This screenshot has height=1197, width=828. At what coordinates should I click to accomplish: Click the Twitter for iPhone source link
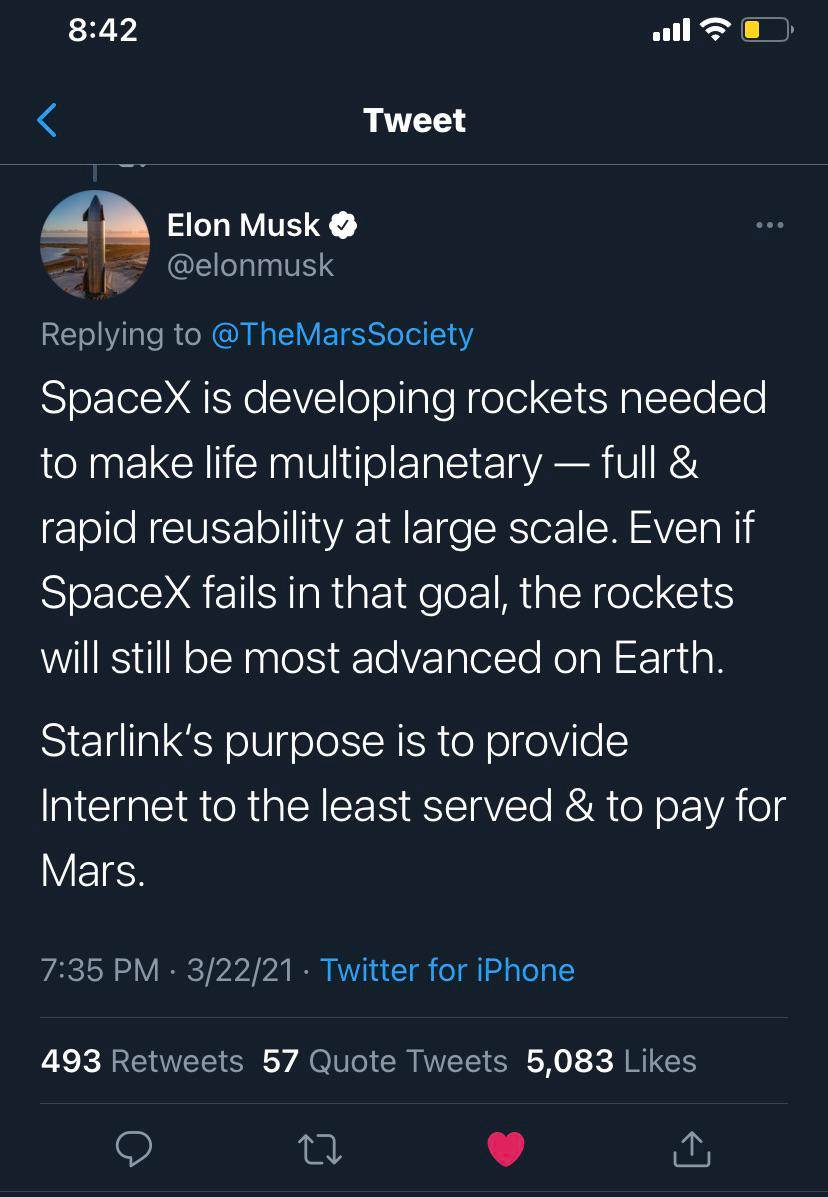pyautogui.click(x=447, y=970)
